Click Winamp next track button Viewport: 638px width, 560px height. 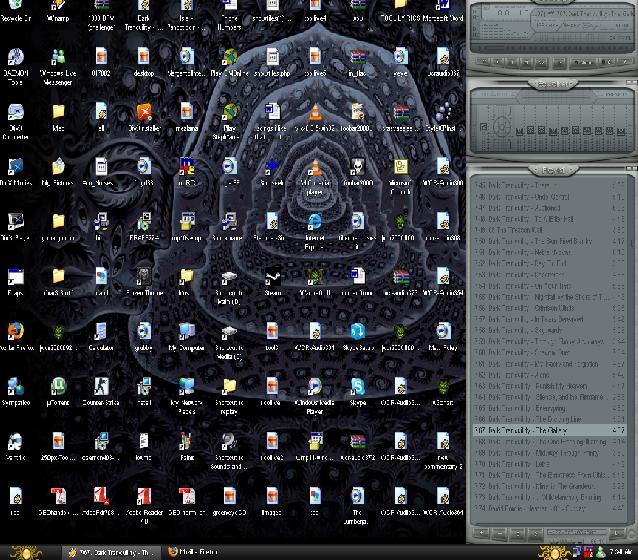click(542, 62)
